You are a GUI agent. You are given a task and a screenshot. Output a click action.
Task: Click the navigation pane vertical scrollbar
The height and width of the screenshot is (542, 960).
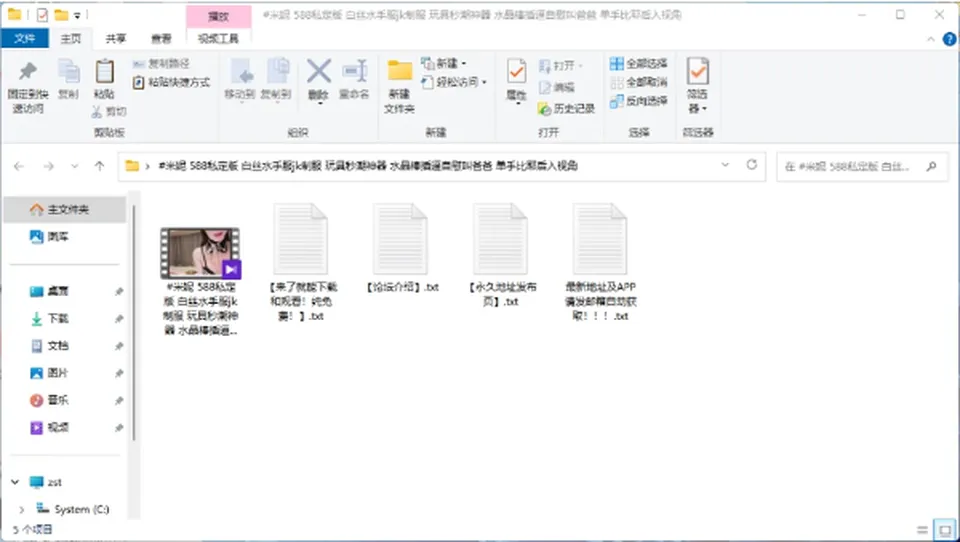[133, 323]
